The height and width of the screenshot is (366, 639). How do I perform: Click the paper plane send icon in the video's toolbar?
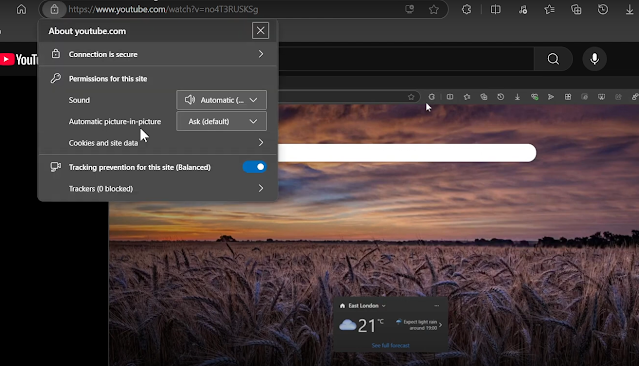pos(551,97)
